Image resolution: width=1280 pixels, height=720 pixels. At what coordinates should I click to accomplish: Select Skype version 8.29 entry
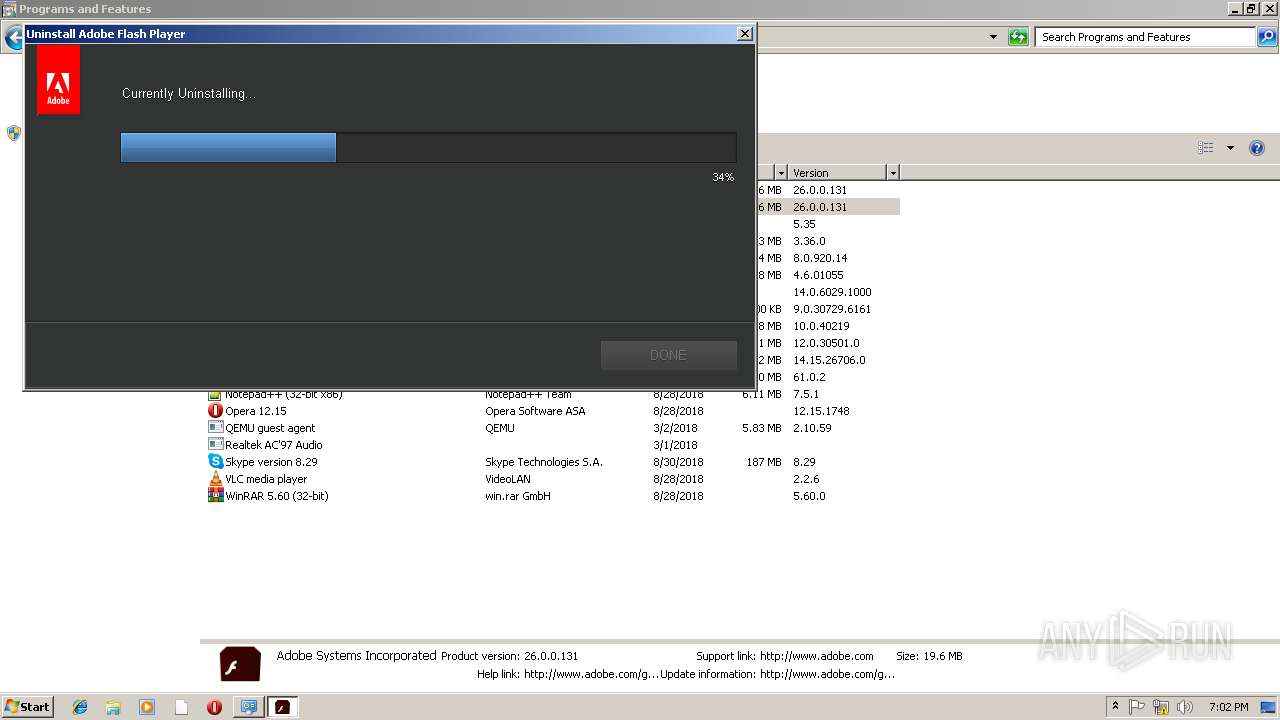[x=271, y=462]
